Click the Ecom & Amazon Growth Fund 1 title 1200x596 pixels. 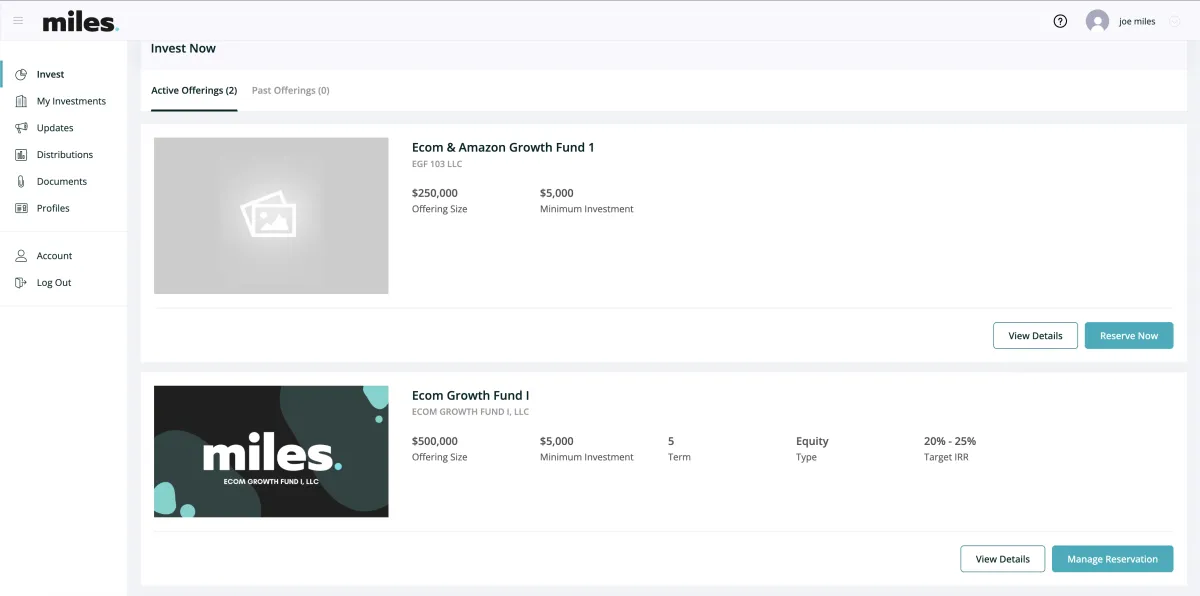503,148
